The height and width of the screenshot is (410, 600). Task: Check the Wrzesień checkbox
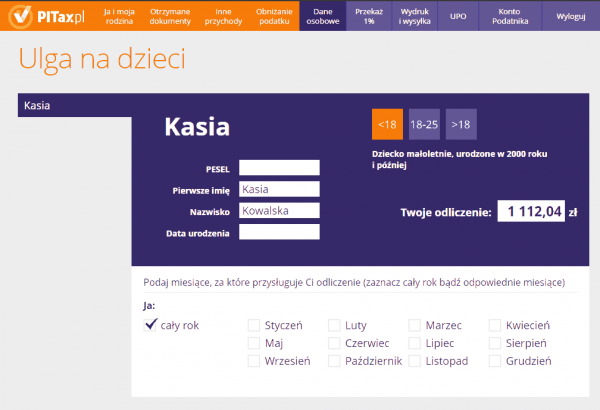(254, 361)
